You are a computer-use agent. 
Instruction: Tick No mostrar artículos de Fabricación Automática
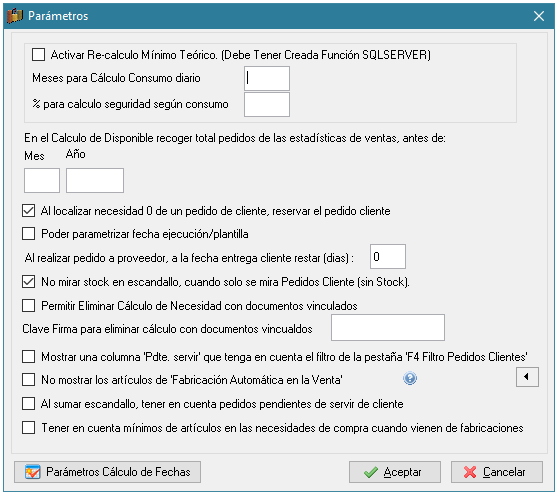click(x=28, y=380)
